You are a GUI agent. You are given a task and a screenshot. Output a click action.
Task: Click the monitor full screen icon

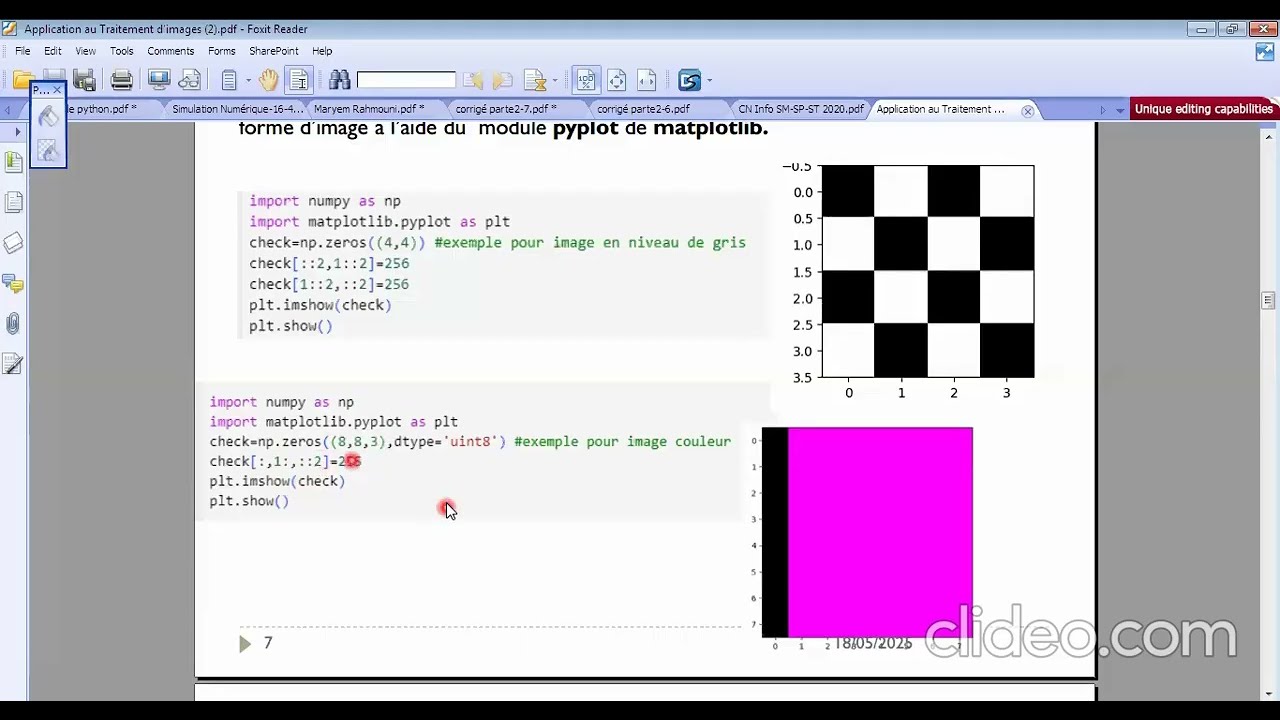click(159, 80)
